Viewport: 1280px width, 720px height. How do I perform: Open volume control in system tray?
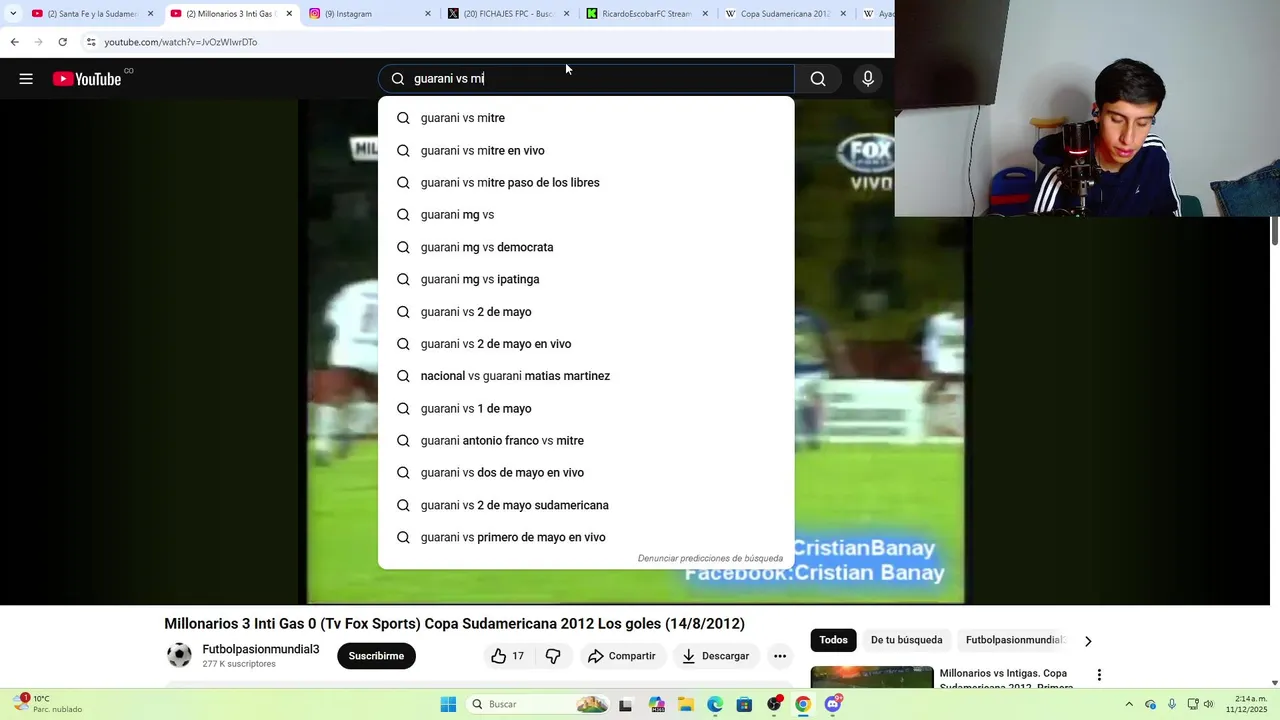tap(1208, 704)
